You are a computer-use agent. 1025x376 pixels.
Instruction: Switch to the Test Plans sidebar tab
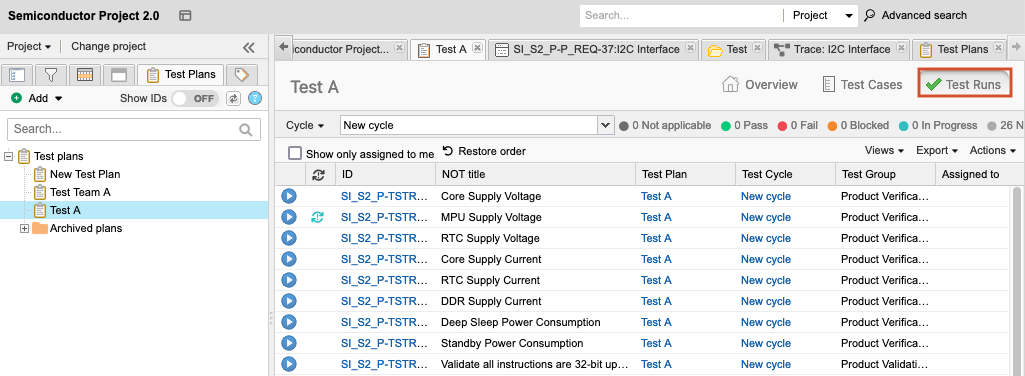pos(181,75)
